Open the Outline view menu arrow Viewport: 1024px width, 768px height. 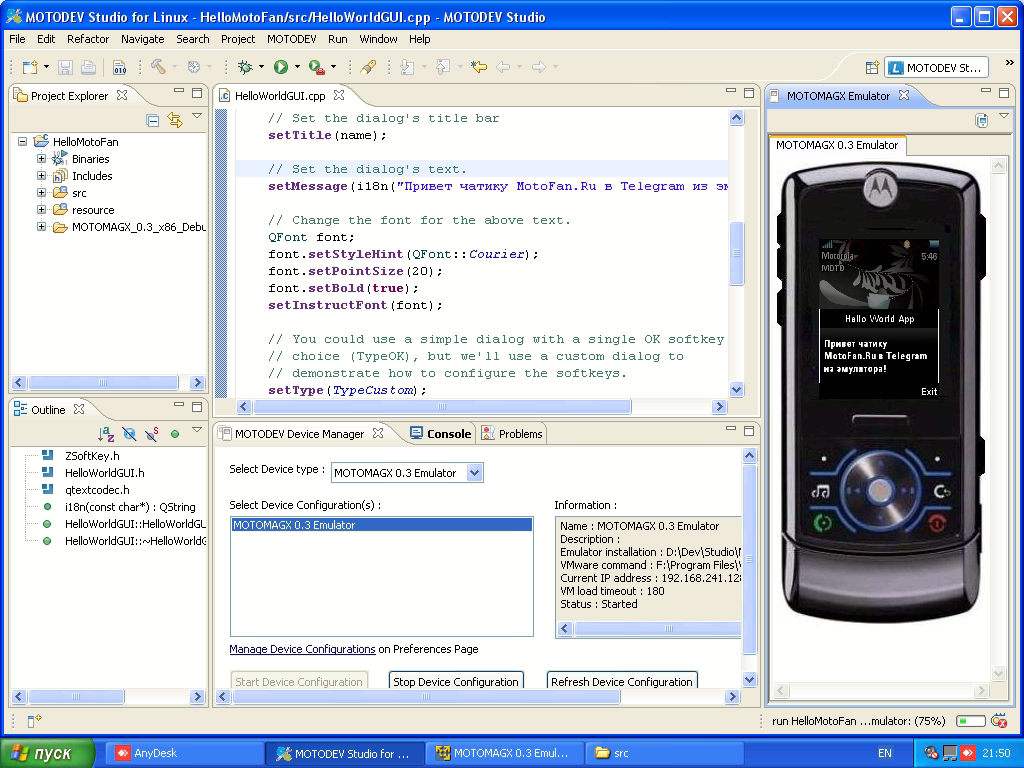point(197,430)
